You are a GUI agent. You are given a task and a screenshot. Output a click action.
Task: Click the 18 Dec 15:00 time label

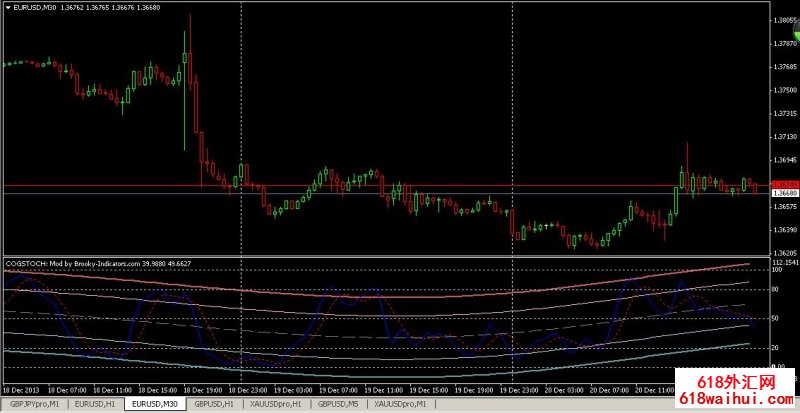(x=160, y=391)
